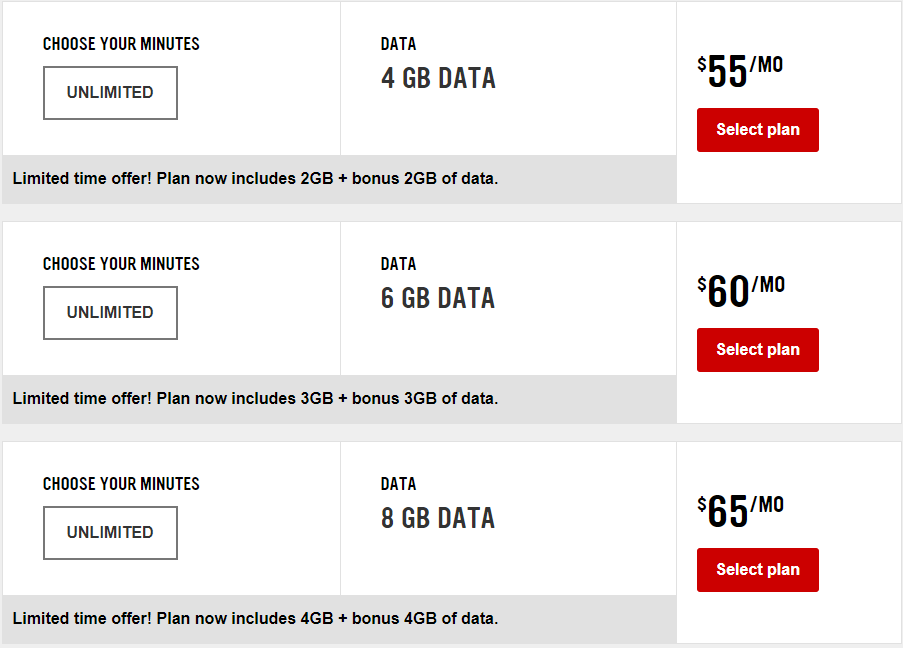Choose UNLIMITED minutes for the 6 GB plan

point(110,313)
